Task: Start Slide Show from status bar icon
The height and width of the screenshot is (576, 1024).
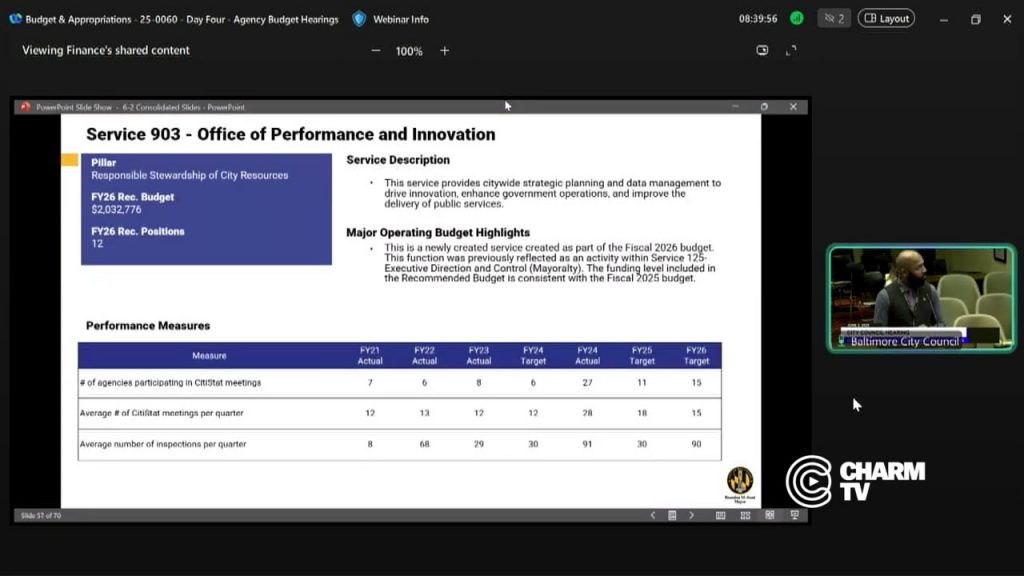Action: coord(795,515)
